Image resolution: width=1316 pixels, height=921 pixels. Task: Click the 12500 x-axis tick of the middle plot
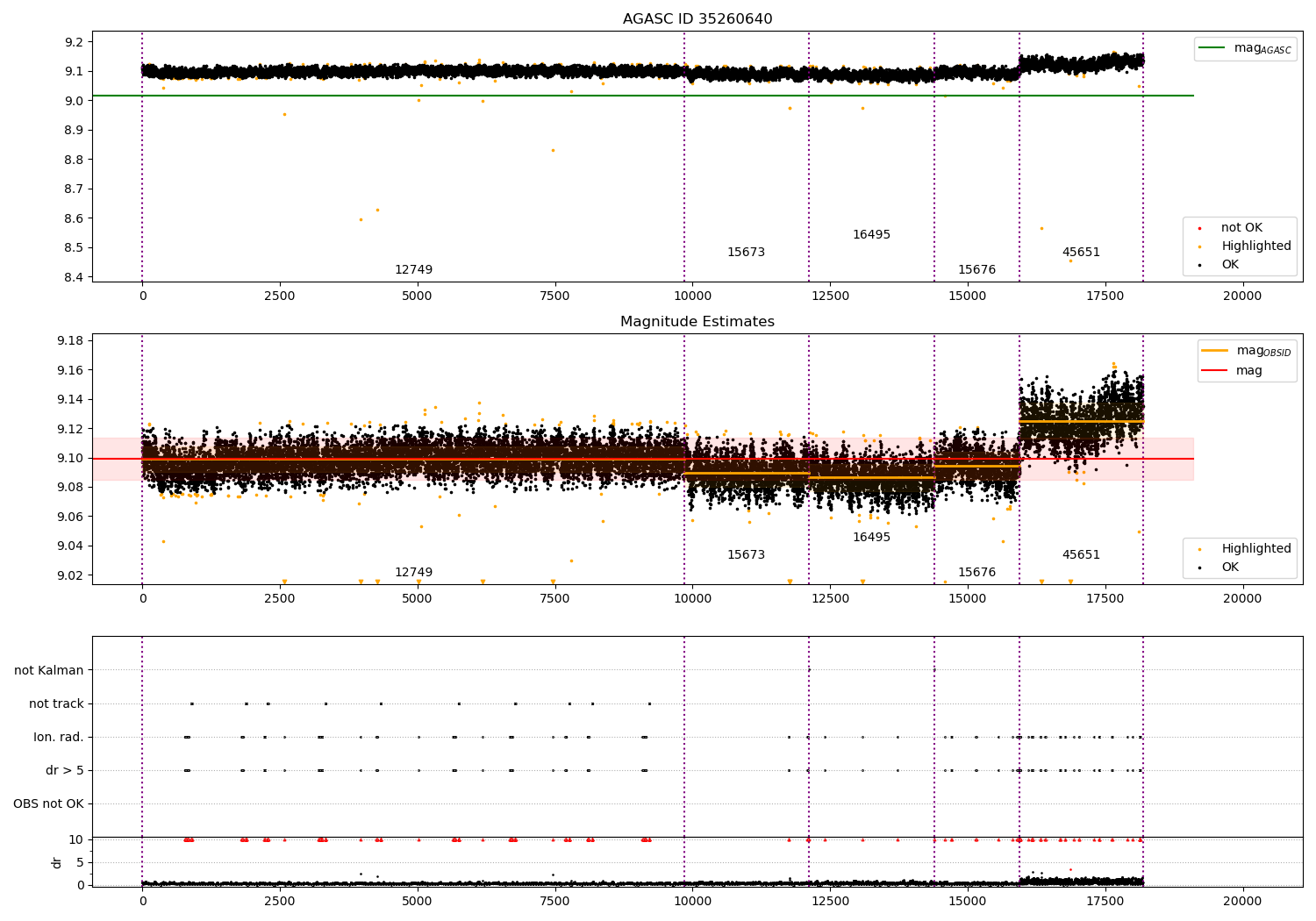pos(830,598)
